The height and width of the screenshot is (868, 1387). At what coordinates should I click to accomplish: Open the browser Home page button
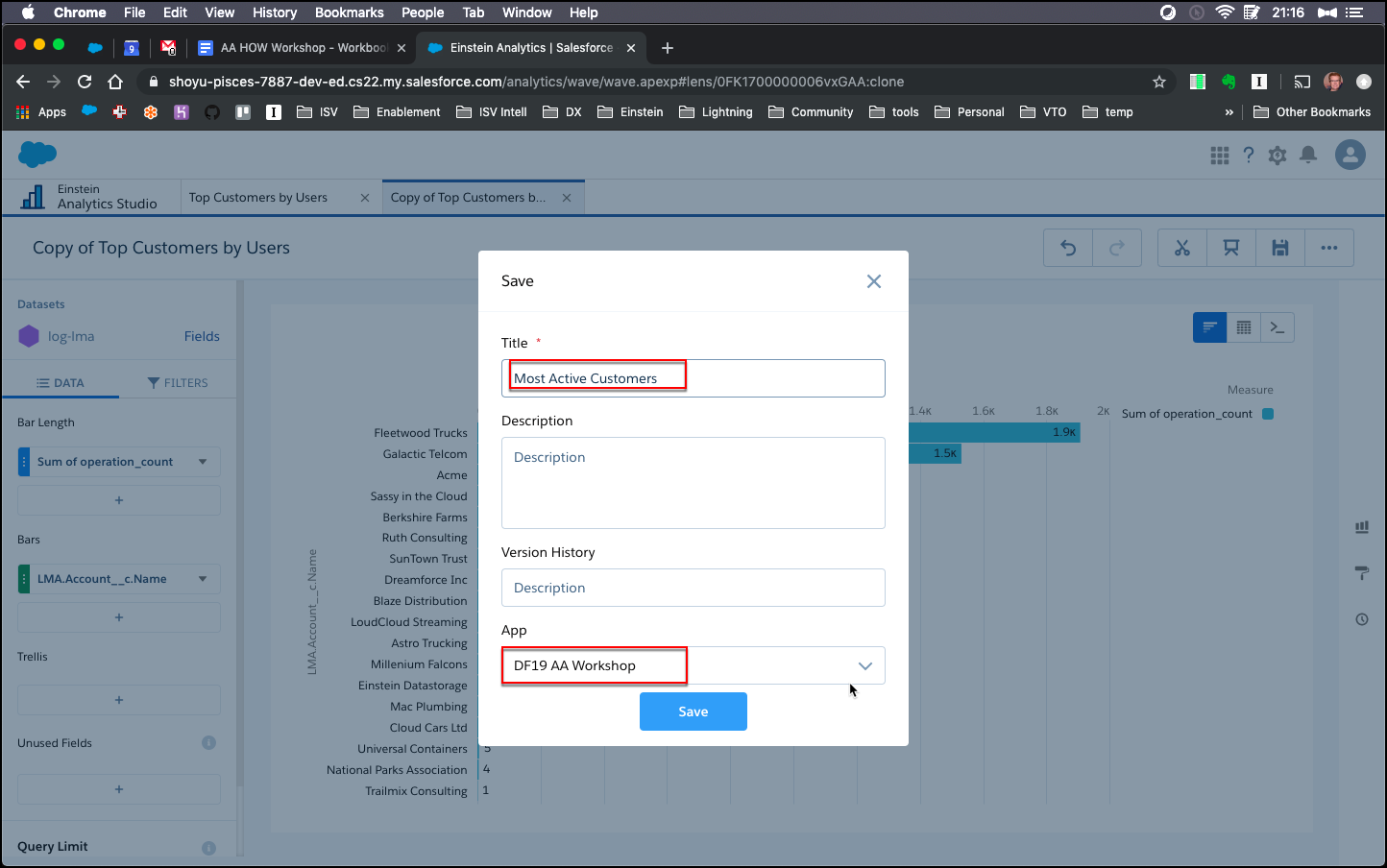point(115,82)
